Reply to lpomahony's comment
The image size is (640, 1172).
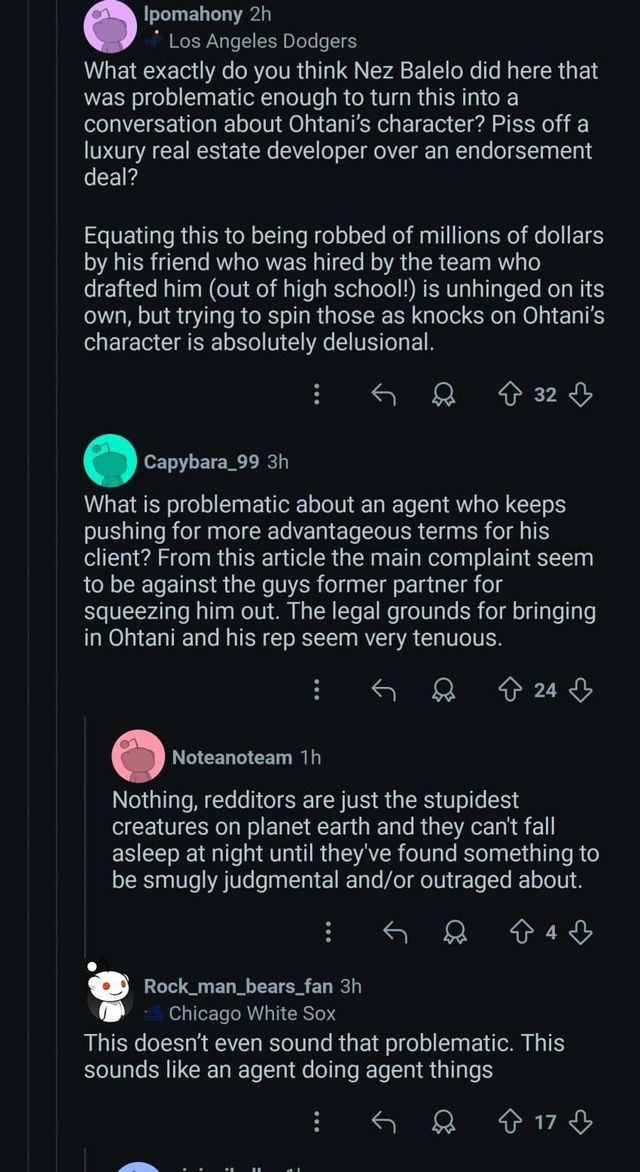click(383, 395)
